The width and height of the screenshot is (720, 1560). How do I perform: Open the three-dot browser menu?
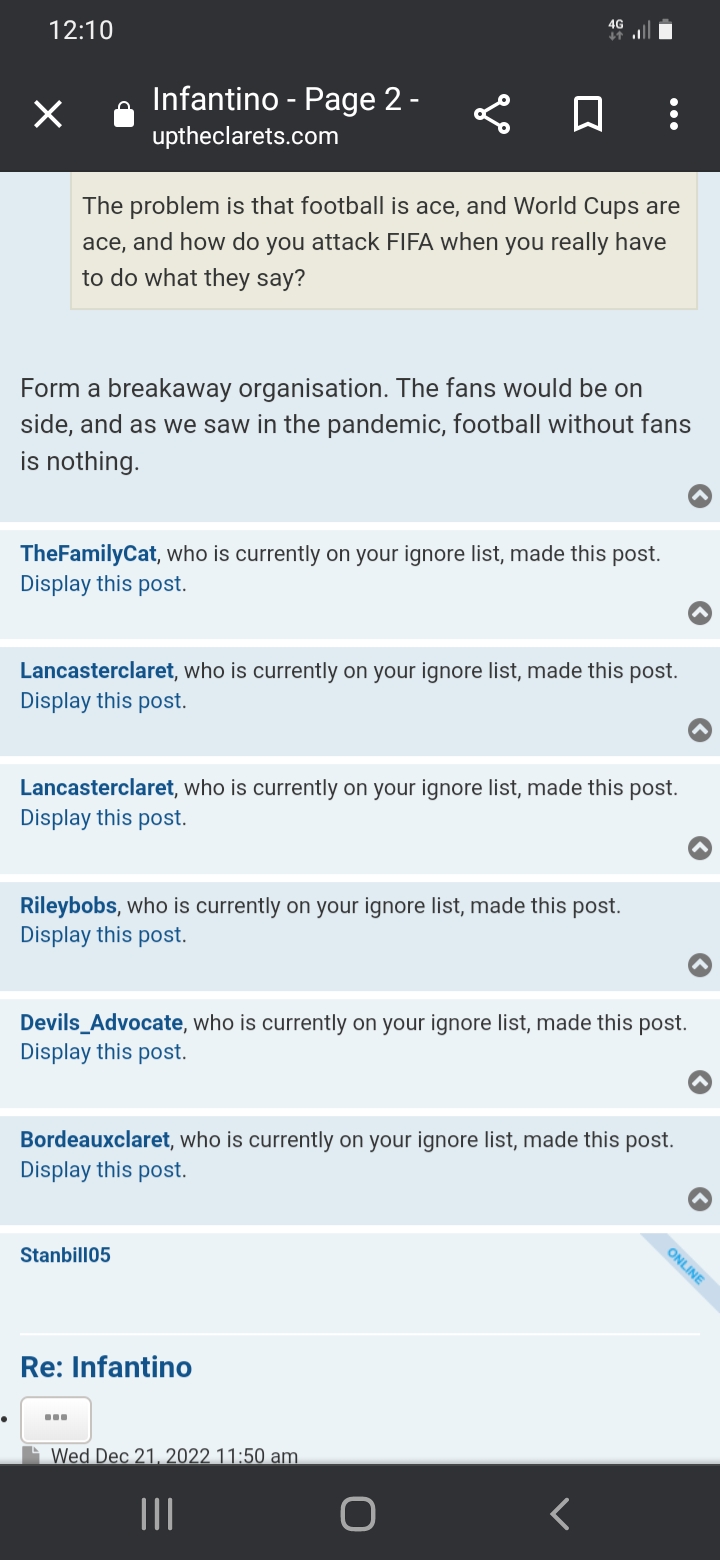click(673, 115)
